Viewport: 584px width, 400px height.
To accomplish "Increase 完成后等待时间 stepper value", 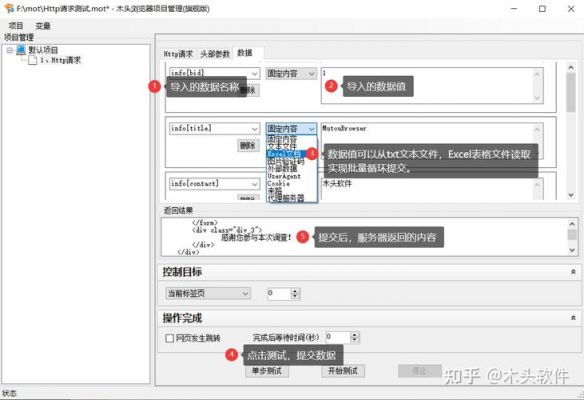I will click(x=355, y=334).
